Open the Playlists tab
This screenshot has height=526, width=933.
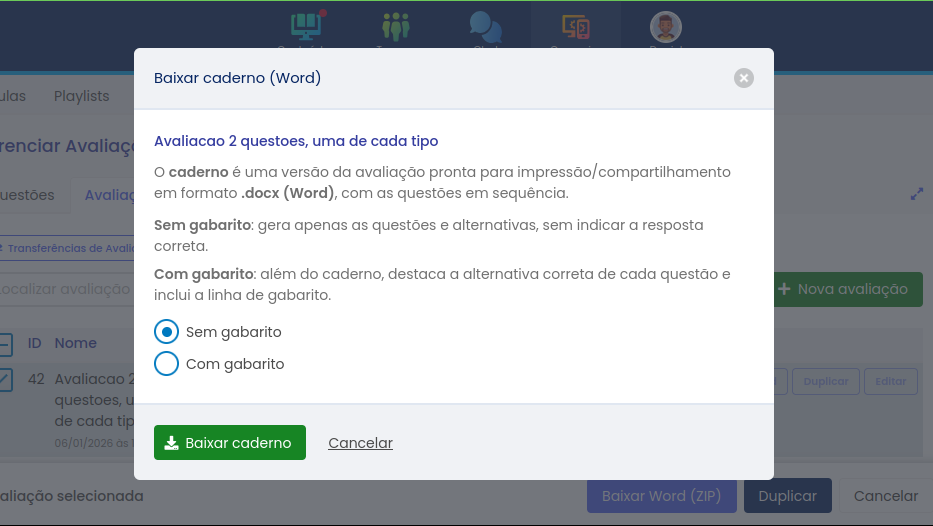point(82,96)
